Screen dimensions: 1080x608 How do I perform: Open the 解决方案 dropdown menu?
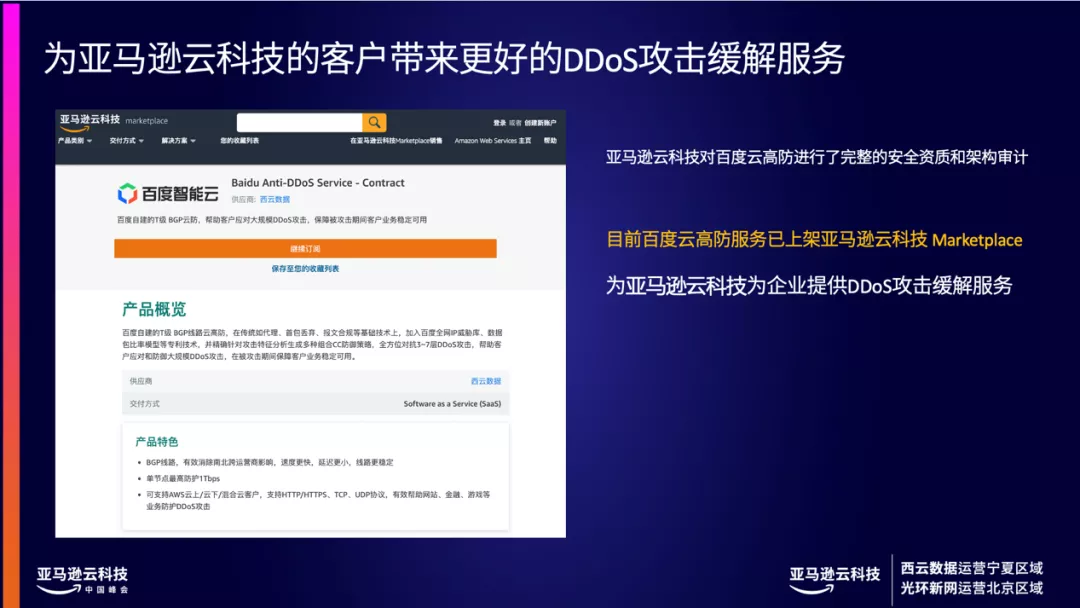click(x=178, y=140)
